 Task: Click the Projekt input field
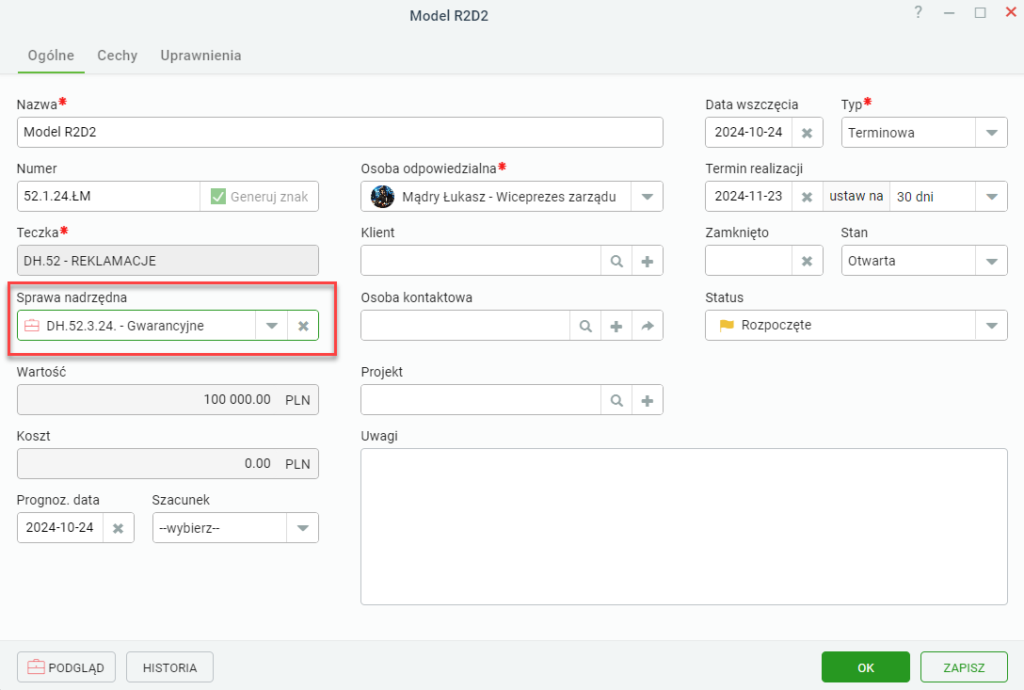point(481,400)
